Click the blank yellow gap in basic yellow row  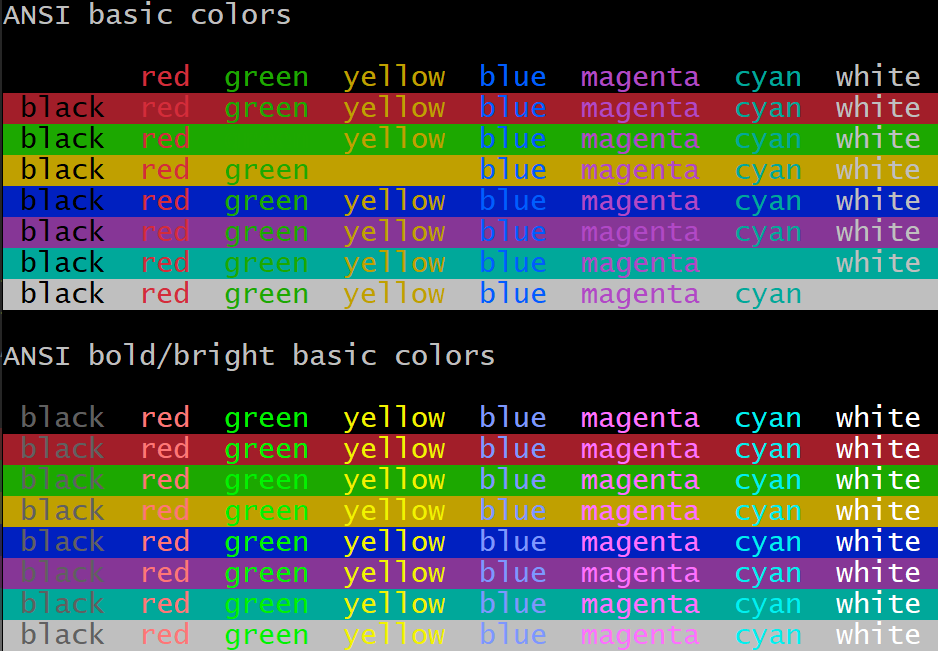click(394, 170)
